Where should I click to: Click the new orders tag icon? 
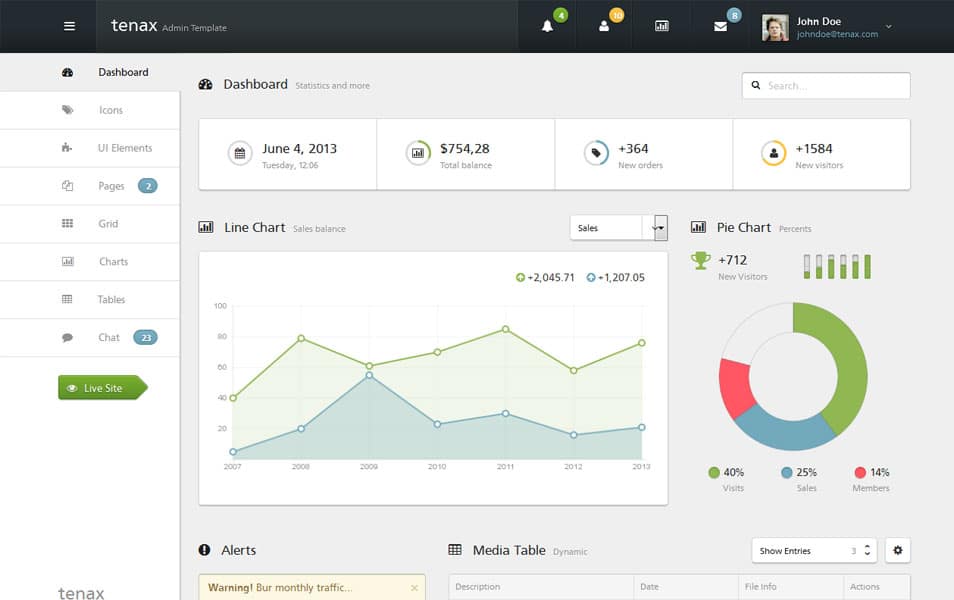pos(594,153)
